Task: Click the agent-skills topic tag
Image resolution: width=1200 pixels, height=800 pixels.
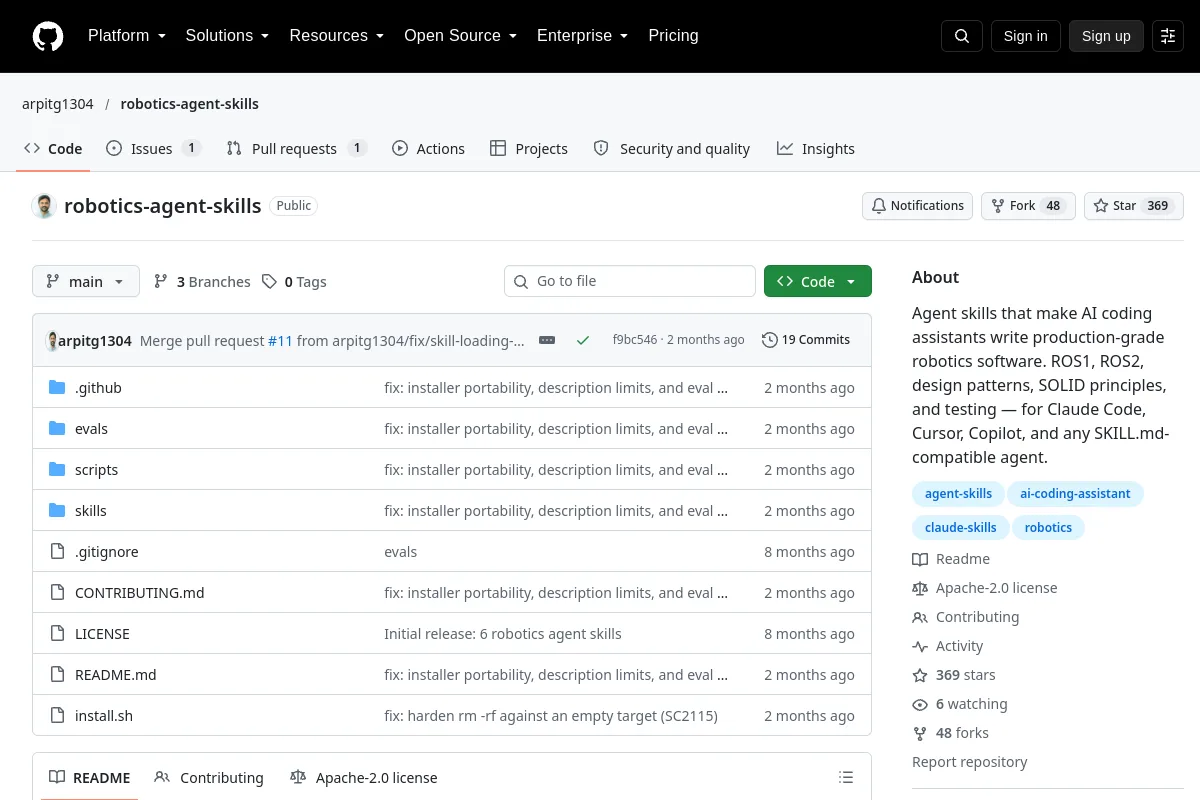Action: (958, 494)
